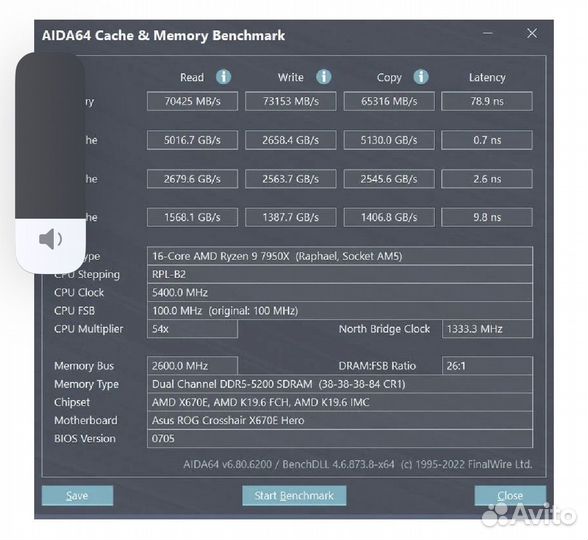Click the 2600.0 MHz memory bus field

click(192, 366)
